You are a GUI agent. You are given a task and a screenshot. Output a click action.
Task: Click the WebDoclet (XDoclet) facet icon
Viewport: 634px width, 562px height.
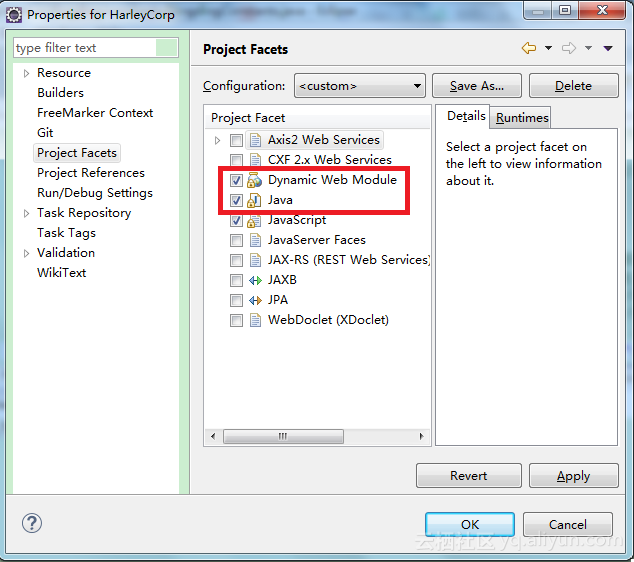click(x=255, y=320)
